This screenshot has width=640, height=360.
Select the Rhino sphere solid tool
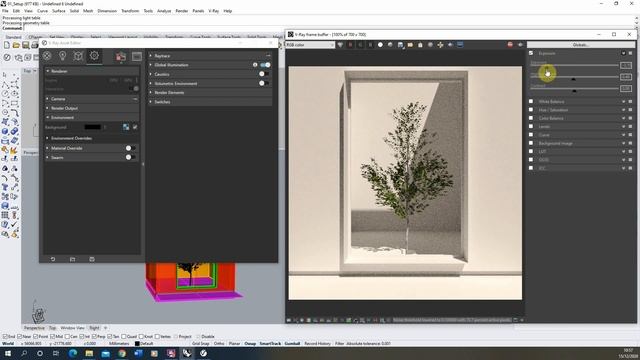coord(4,131)
